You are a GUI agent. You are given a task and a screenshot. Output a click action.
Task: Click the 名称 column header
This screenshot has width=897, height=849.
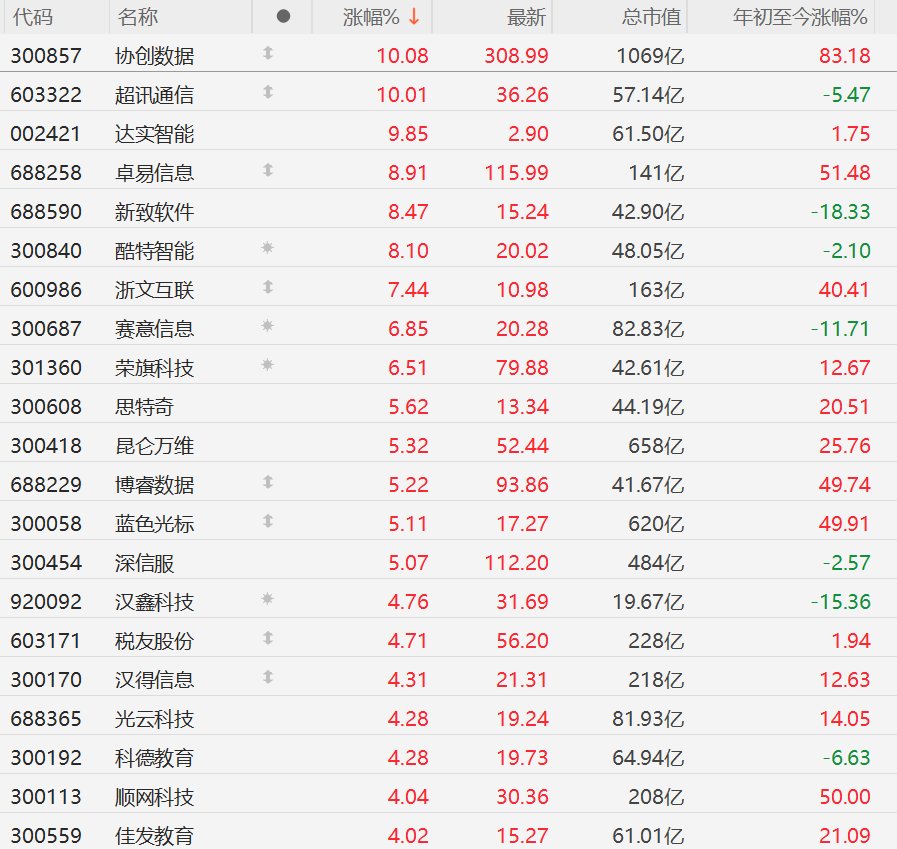(137, 17)
